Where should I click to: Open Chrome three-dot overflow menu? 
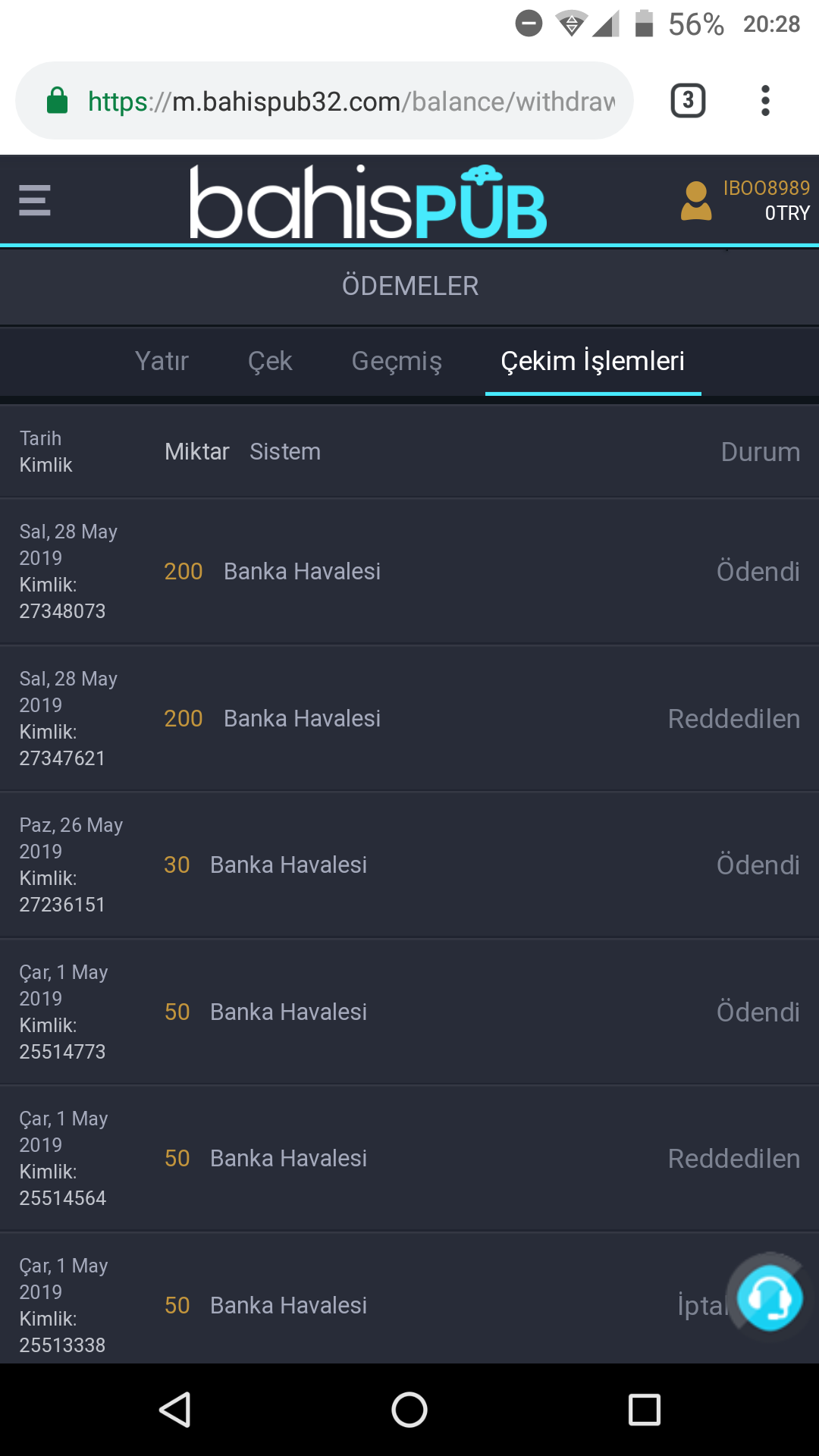coord(765,100)
